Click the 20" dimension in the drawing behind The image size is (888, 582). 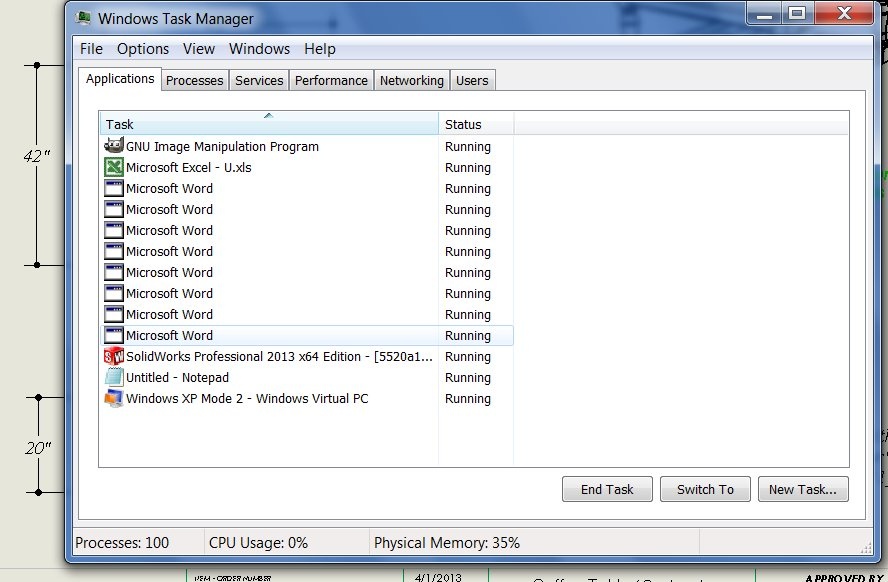[38, 448]
